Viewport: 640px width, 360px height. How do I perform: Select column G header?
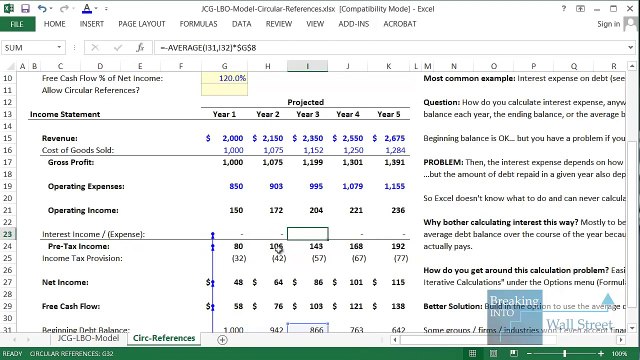[x=224, y=66]
